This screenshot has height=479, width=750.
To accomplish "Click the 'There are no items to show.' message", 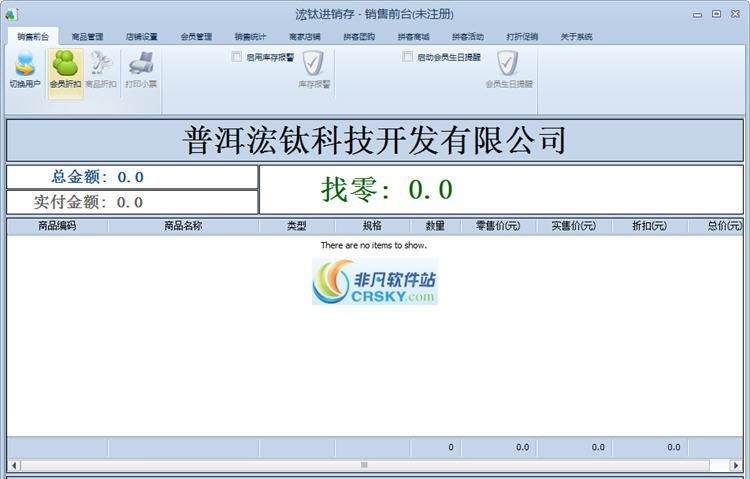I will [x=374, y=245].
